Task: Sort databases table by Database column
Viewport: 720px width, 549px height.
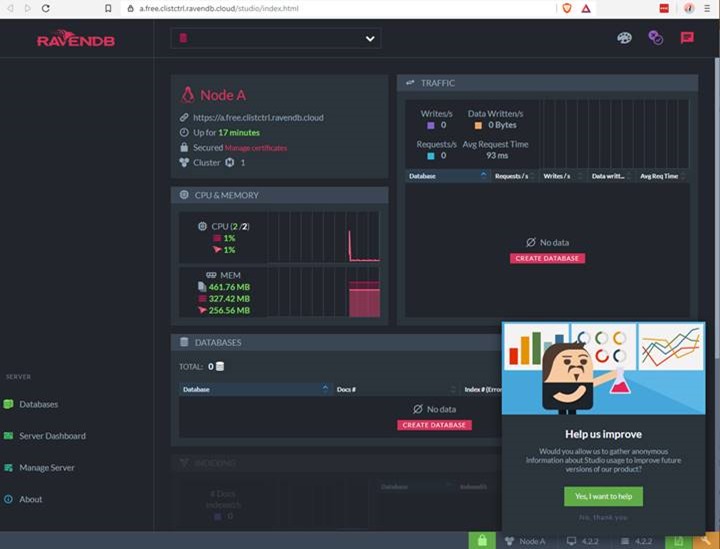Action: [x=255, y=389]
